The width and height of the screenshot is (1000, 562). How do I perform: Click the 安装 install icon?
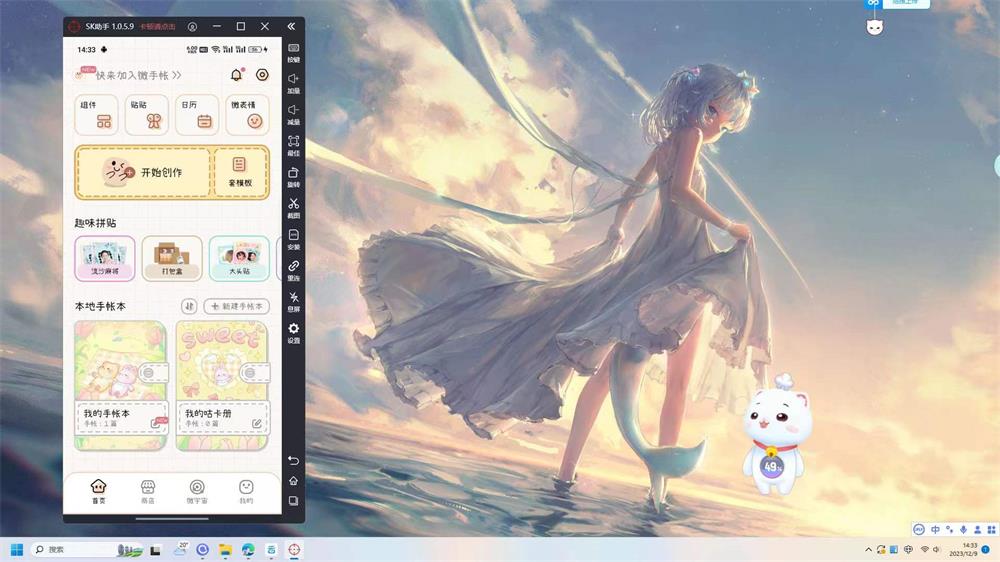click(x=293, y=235)
